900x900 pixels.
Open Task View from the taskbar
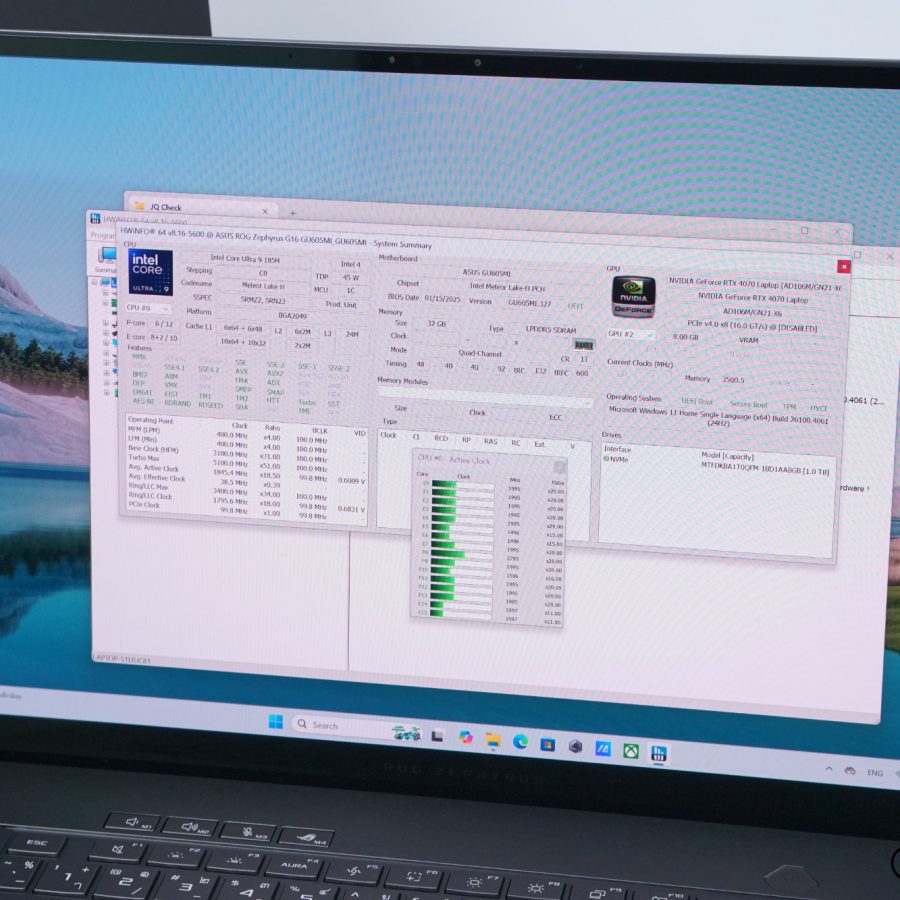[437, 735]
